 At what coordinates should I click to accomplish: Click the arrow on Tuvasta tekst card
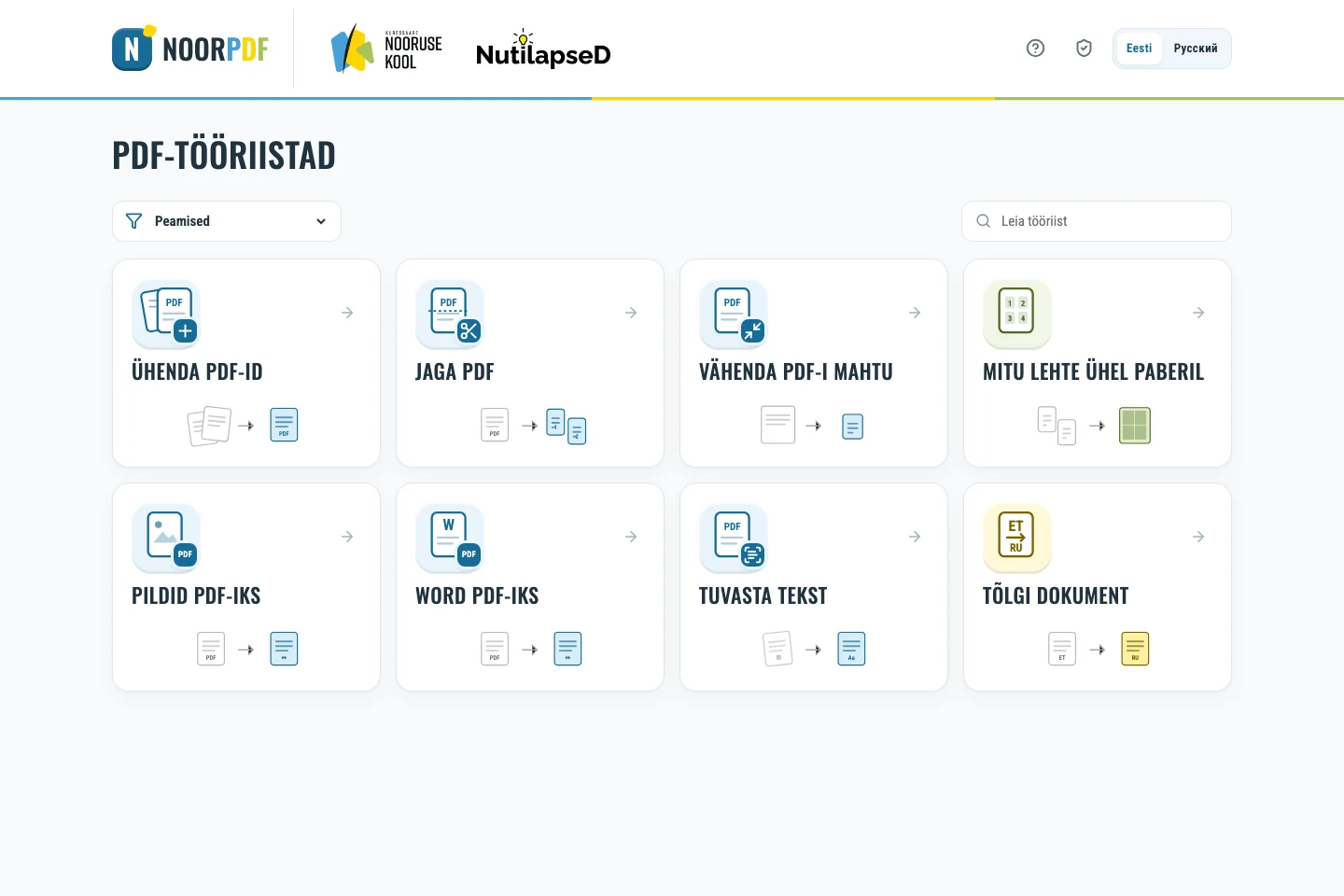(915, 537)
